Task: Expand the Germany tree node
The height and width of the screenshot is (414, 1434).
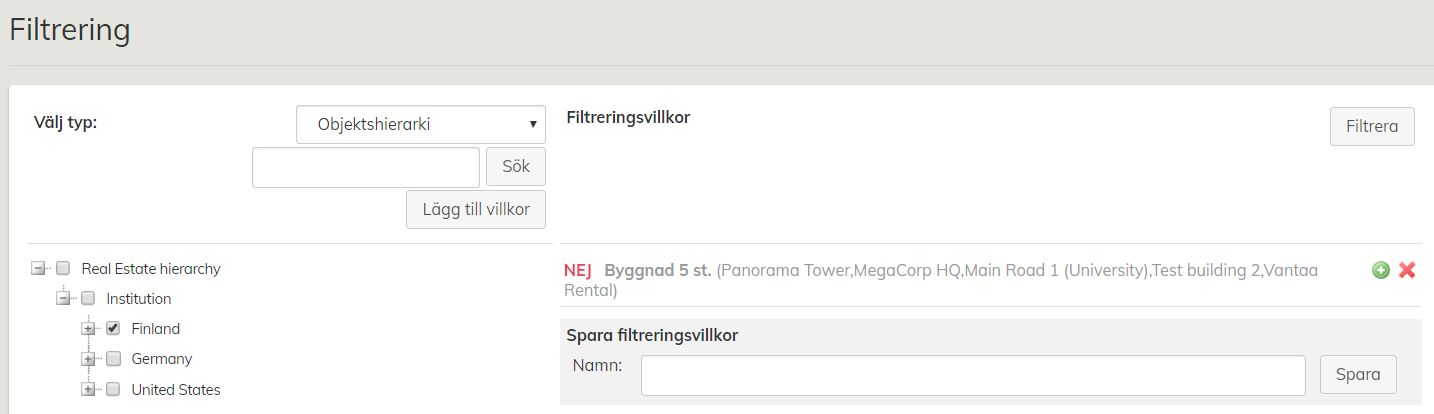Action: pos(88,359)
